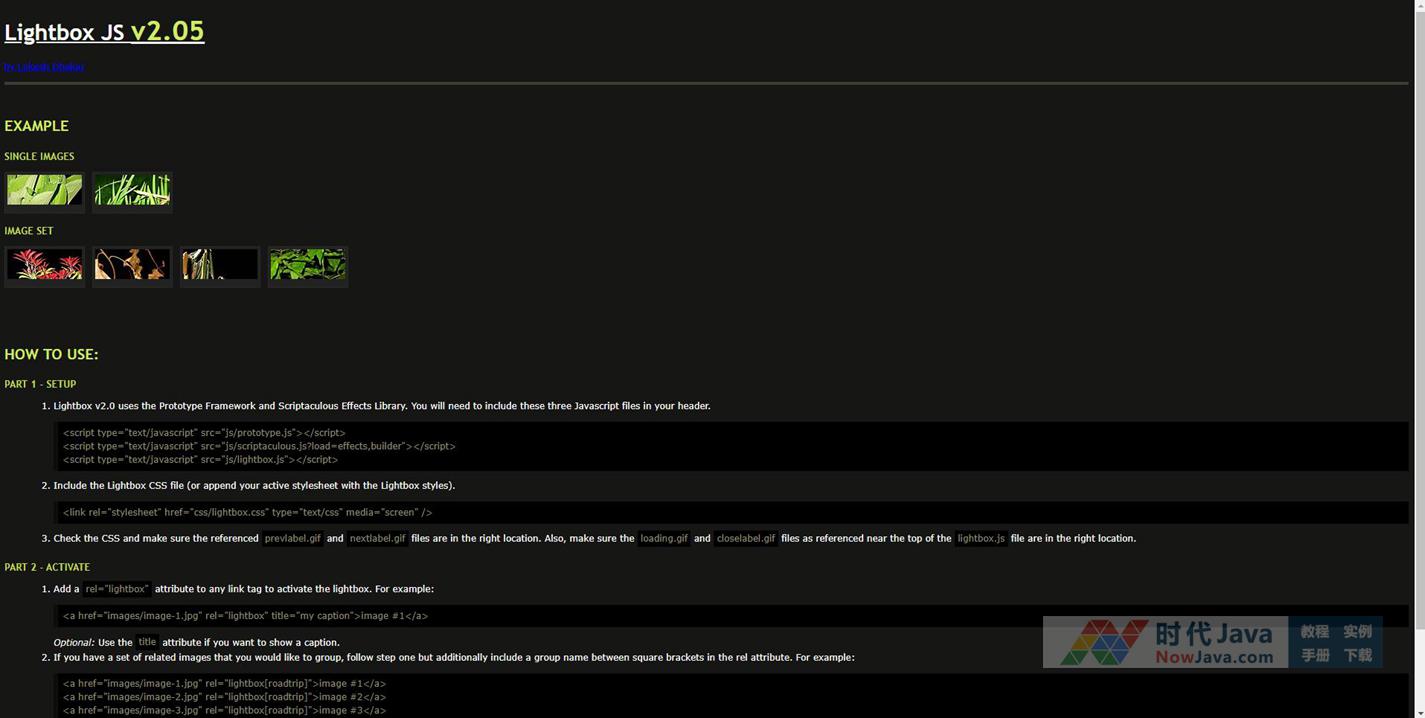This screenshot has width=1425, height=718.
Task: Open the 手册 link in watermark
Action: pos(1314,656)
